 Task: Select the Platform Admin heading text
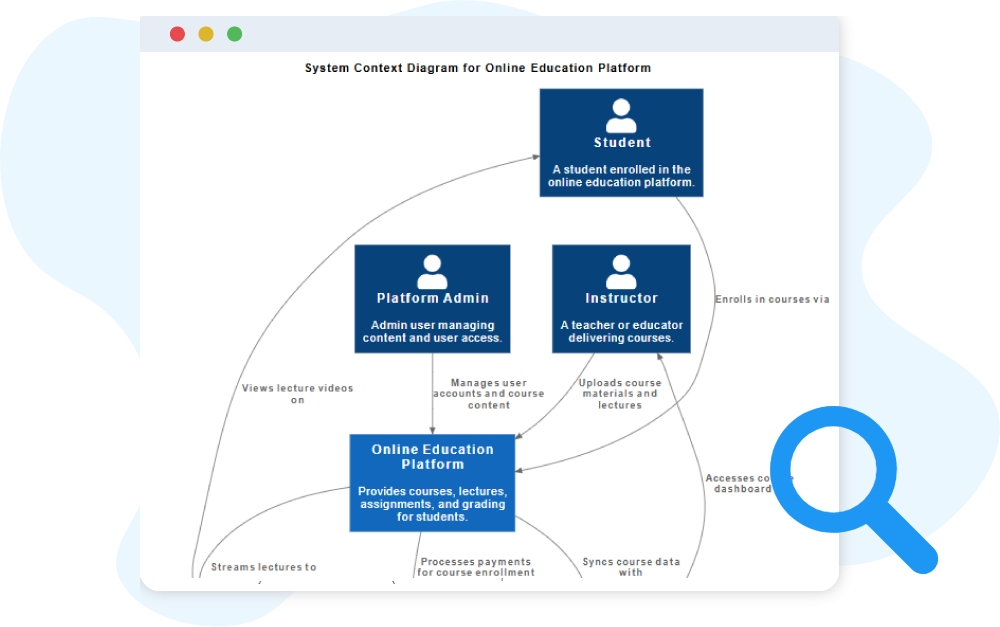click(433, 299)
